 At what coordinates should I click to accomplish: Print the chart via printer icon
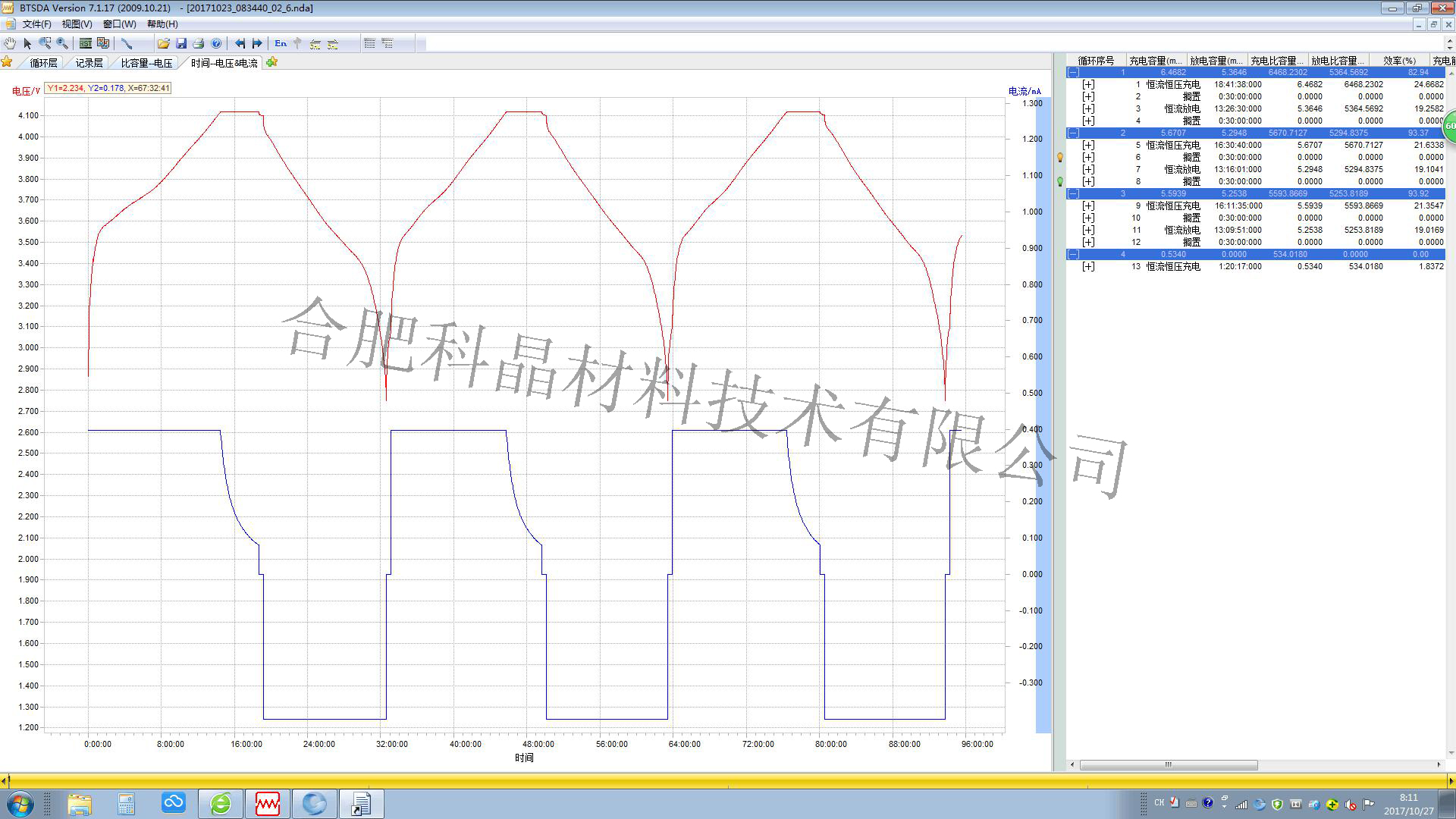[x=199, y=44]
